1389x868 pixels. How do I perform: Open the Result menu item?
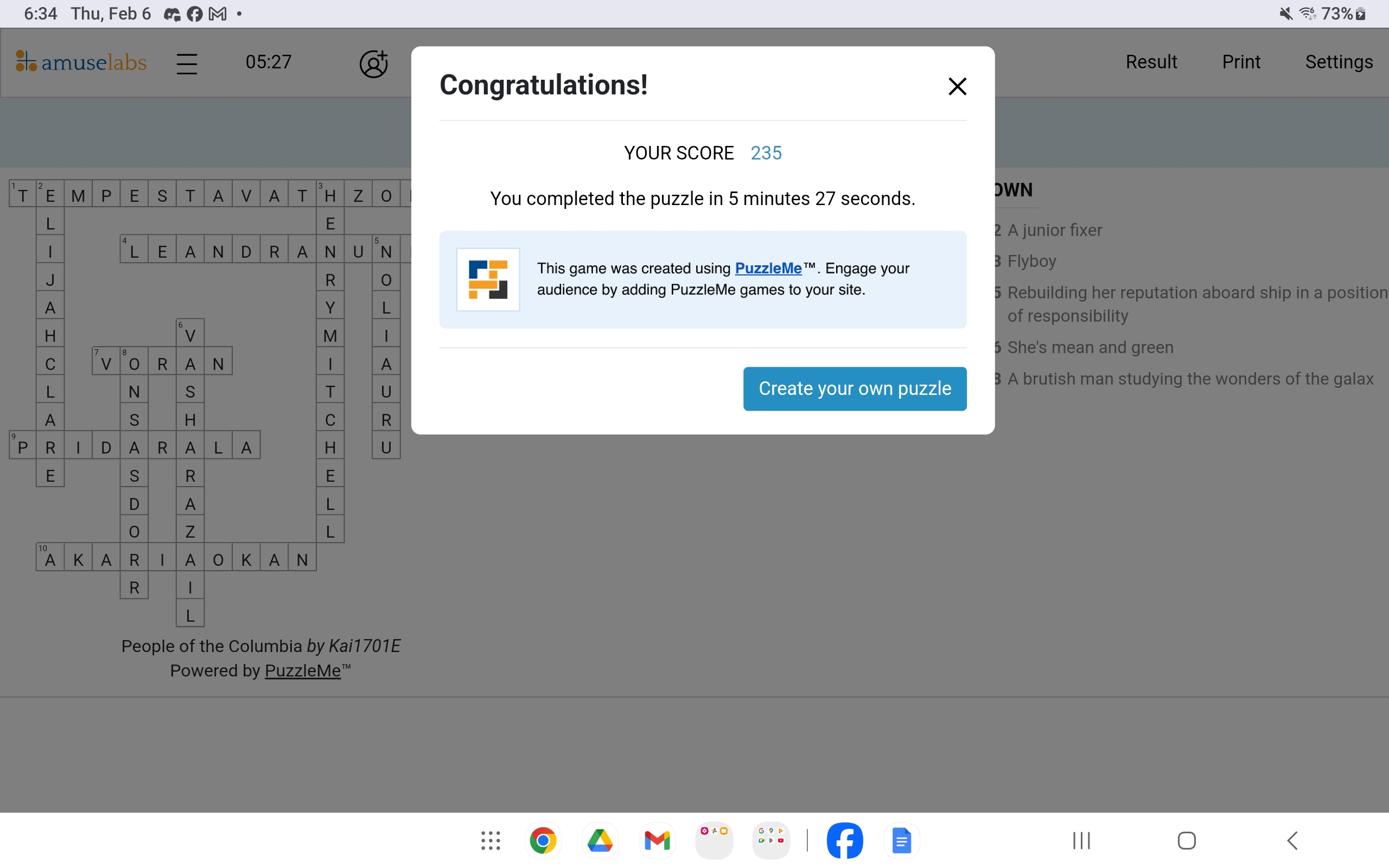coord(1151,61)
